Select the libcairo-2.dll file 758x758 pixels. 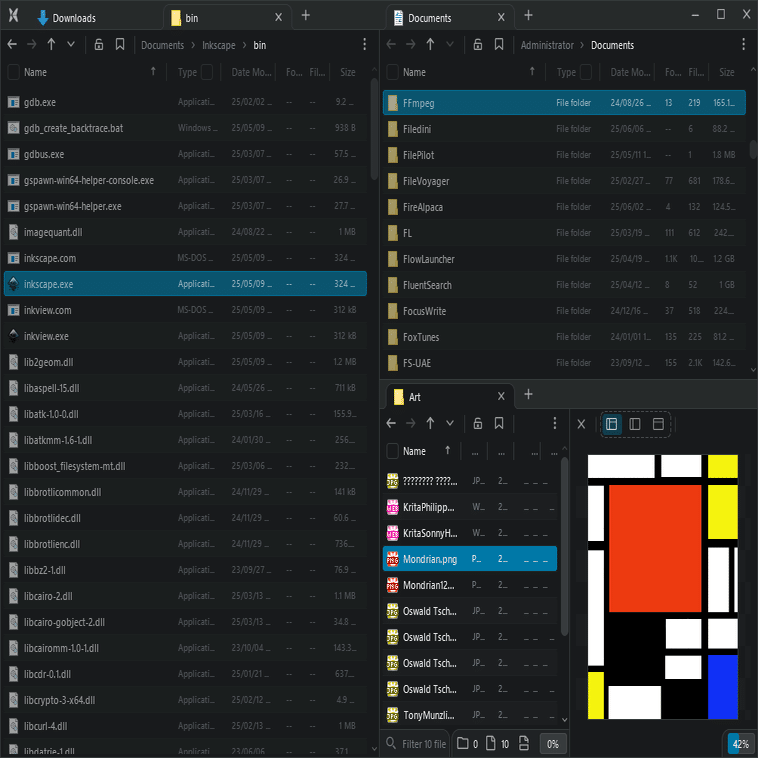185,596
